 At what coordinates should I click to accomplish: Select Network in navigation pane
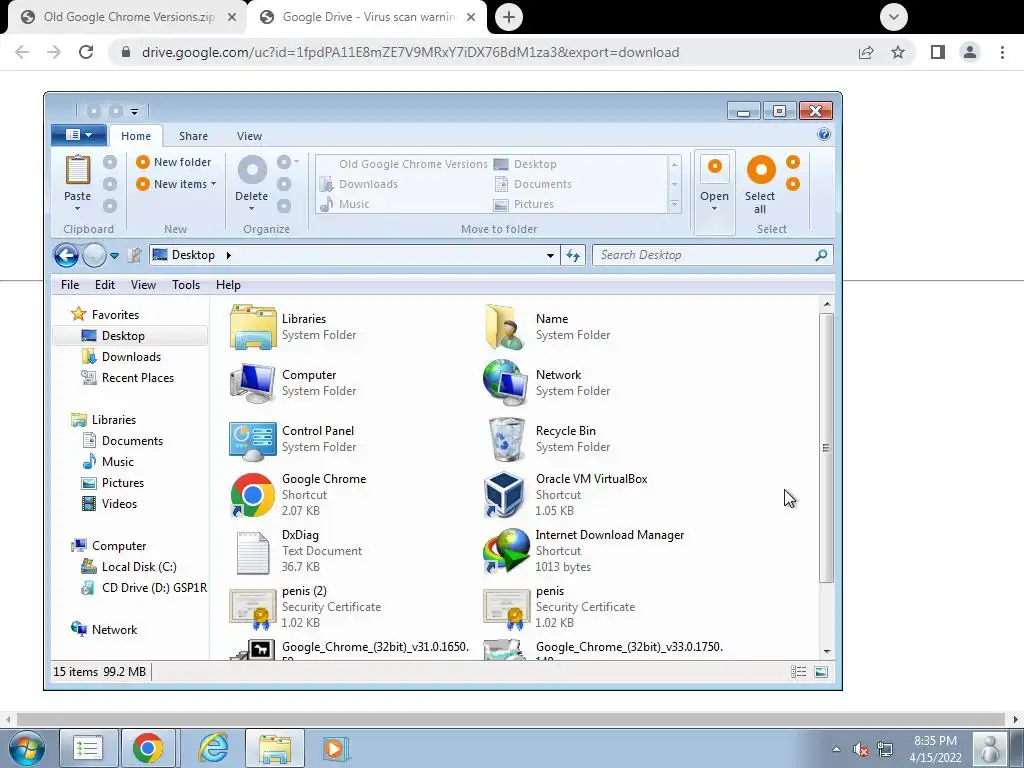pos(114,630)
